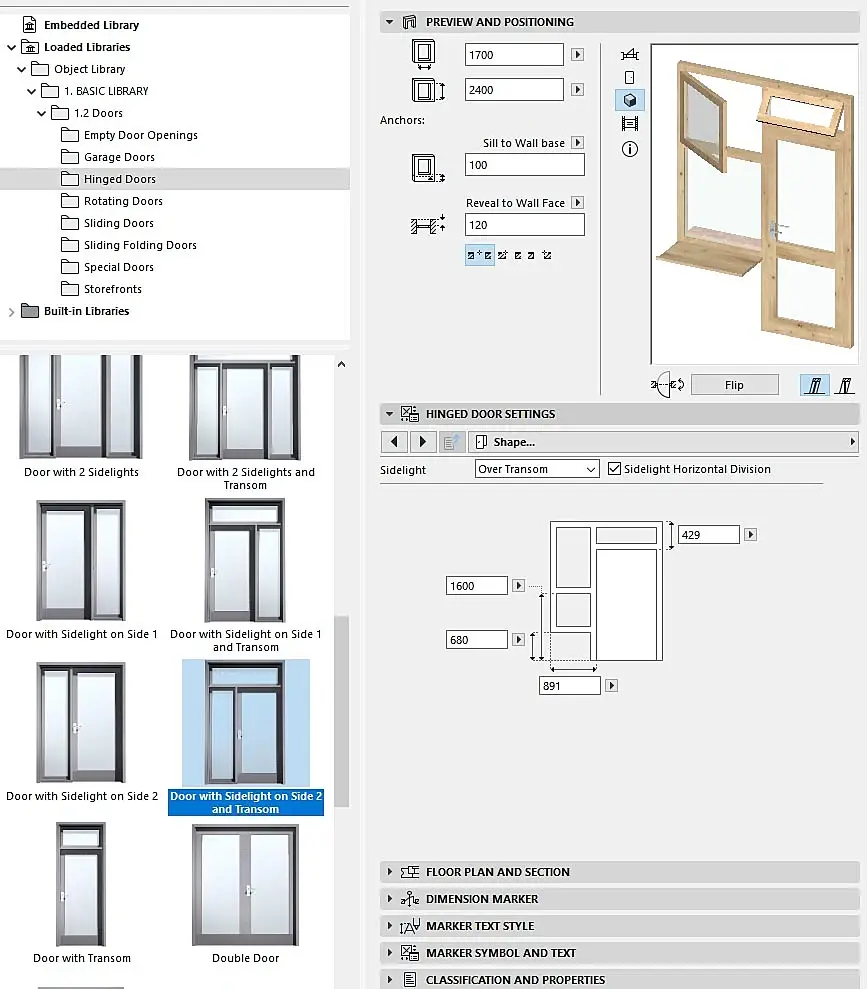Enable the first reveal side toggle
This screenshot has width=867, height=989.
click(x=814, y=385)
